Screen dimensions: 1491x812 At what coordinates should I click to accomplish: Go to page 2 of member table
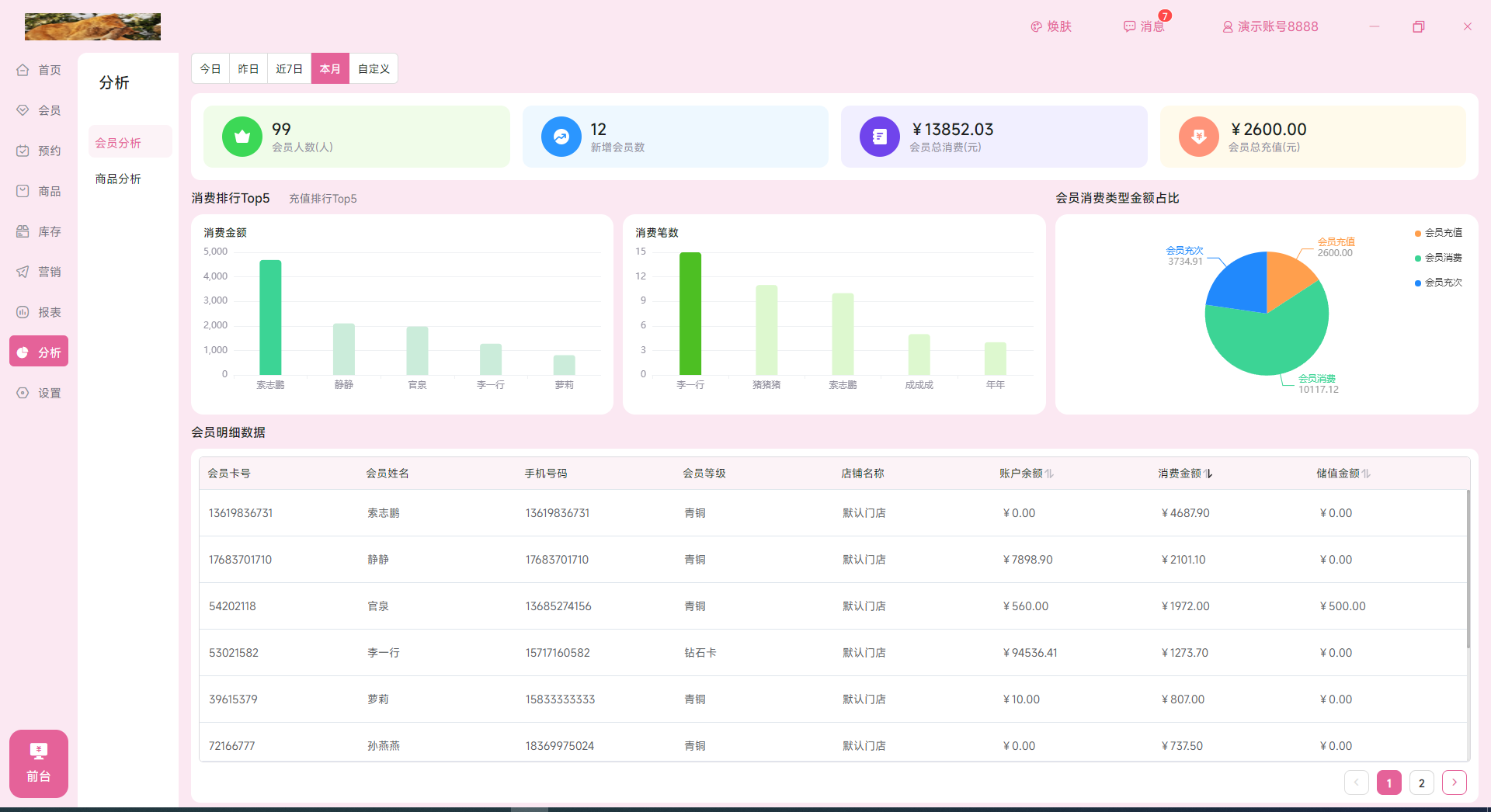click(x=1421, y=783)
